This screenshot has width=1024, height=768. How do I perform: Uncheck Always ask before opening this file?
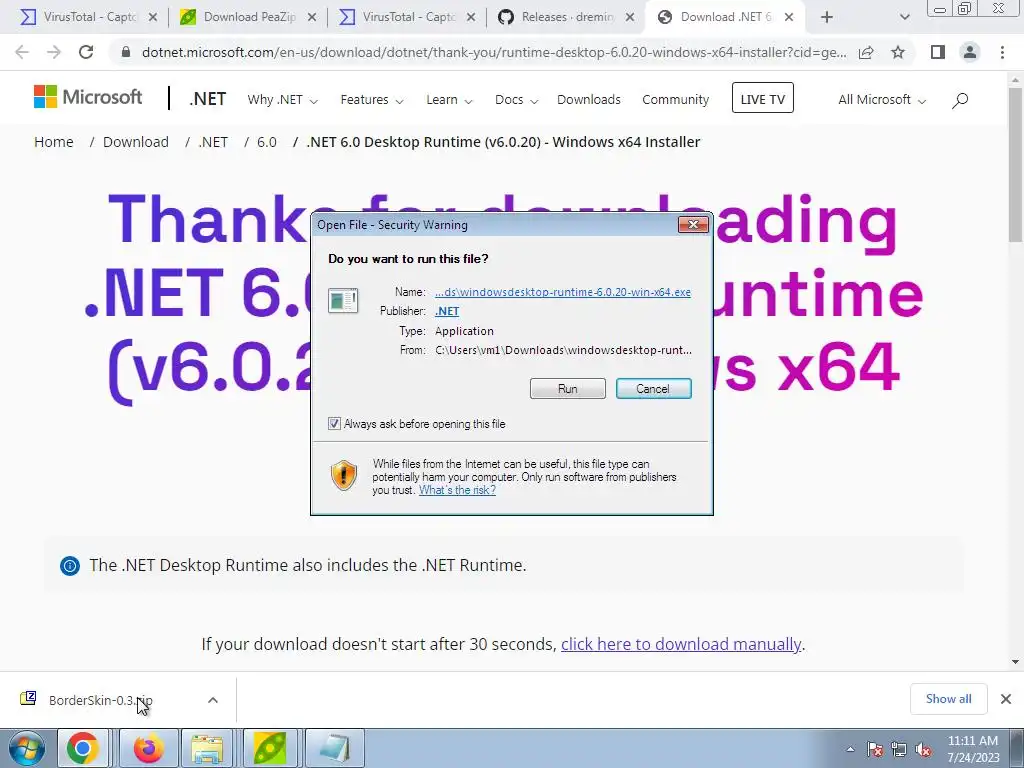(x=334, y=424)
